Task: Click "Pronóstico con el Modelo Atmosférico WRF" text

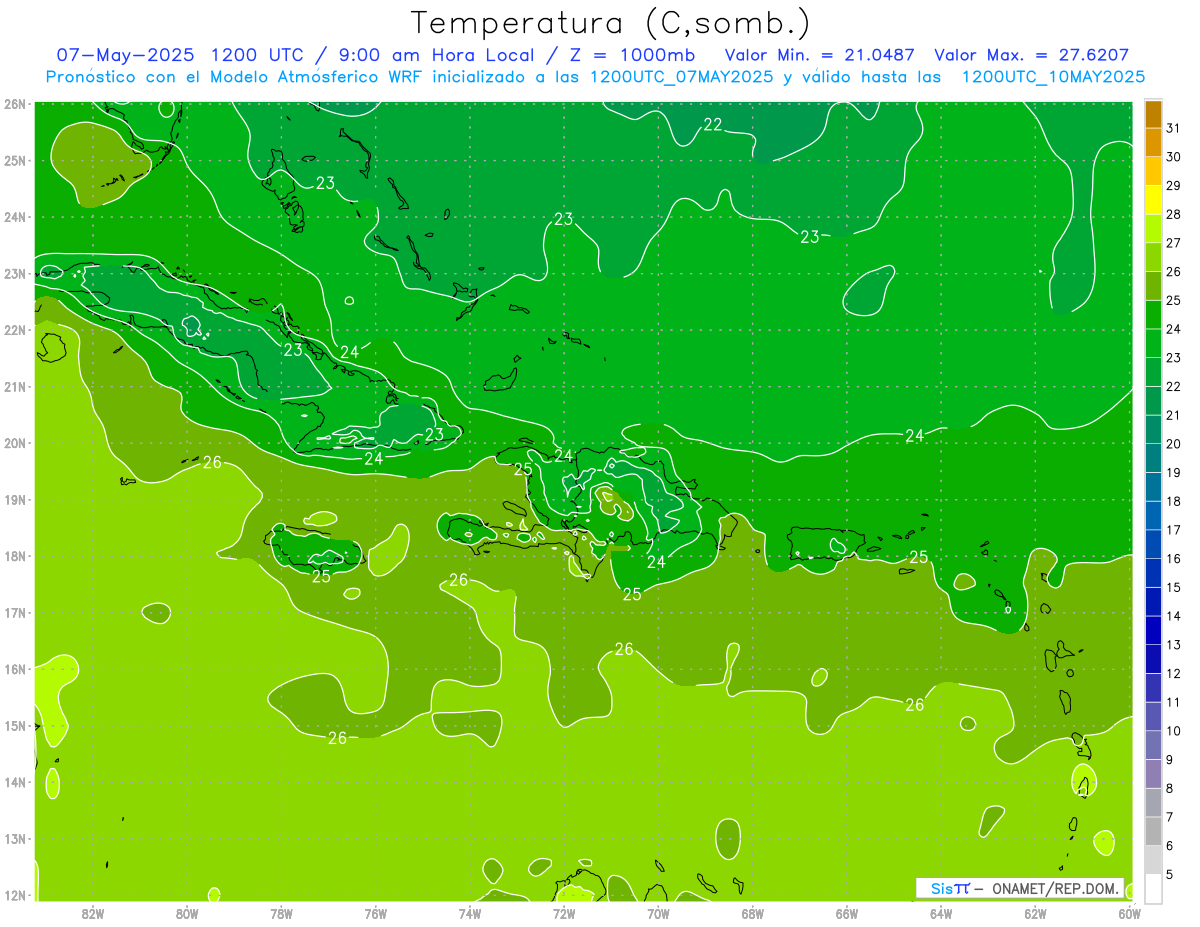Action: click(236, 77)
